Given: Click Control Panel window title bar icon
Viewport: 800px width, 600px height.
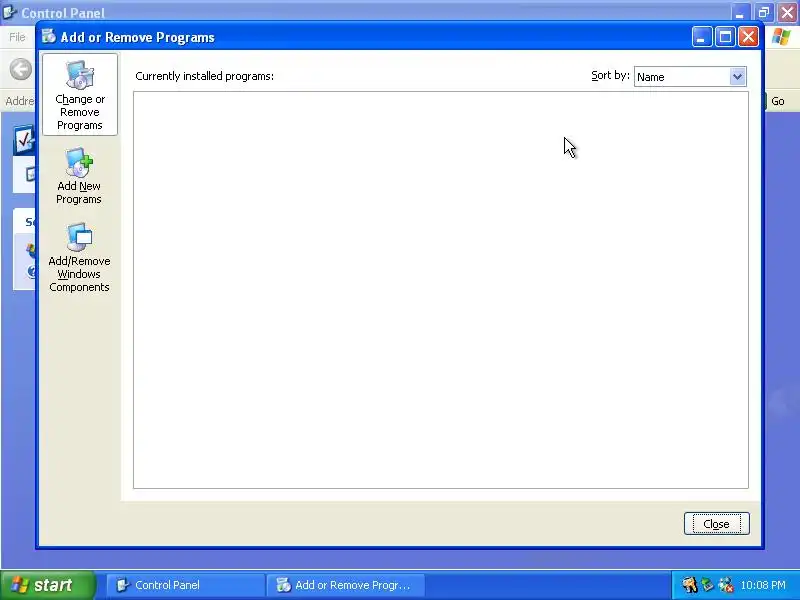Looking at the screenshot, I should click(9, 11).
